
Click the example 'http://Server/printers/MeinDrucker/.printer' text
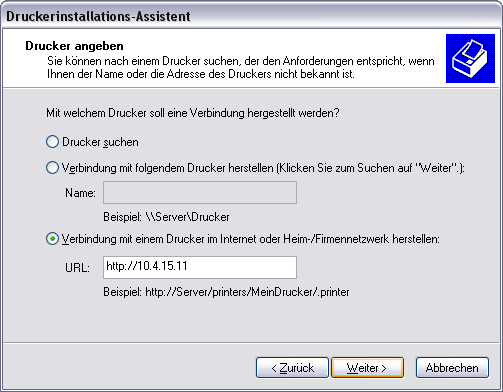[247, 292]
